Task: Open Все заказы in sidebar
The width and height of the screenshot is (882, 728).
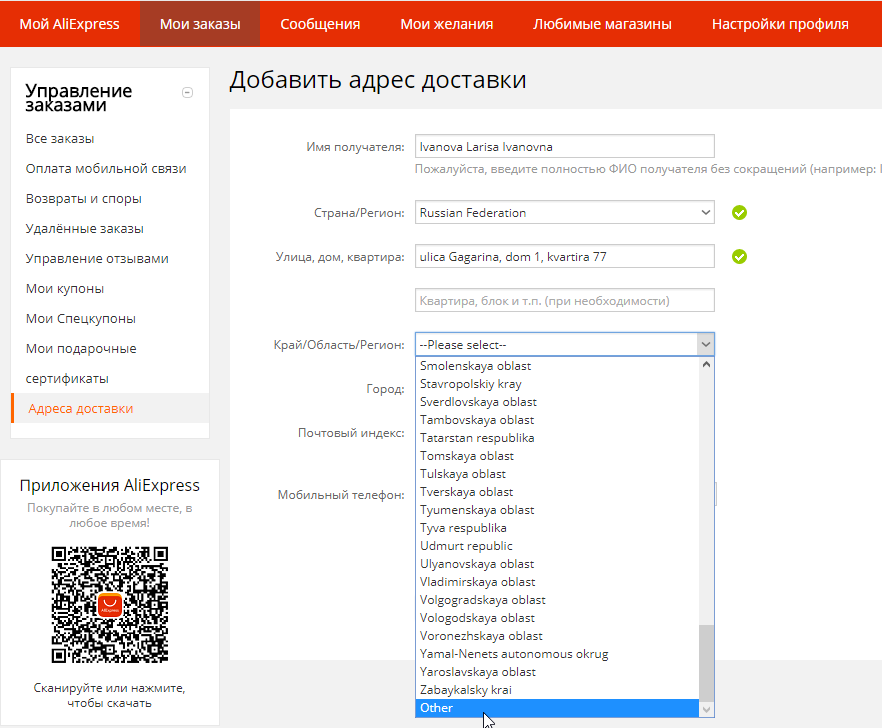Action: click(x=60, y=138)
